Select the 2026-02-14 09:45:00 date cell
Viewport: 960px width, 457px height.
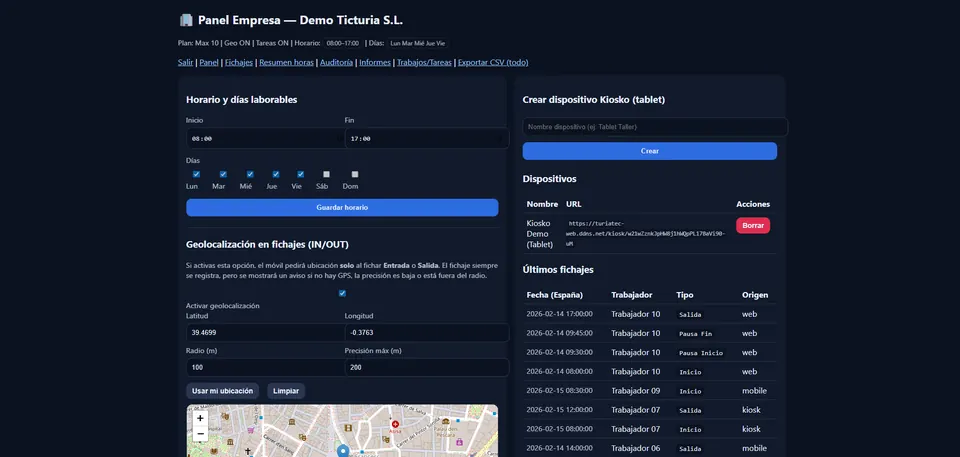click(x=560, y=333)
